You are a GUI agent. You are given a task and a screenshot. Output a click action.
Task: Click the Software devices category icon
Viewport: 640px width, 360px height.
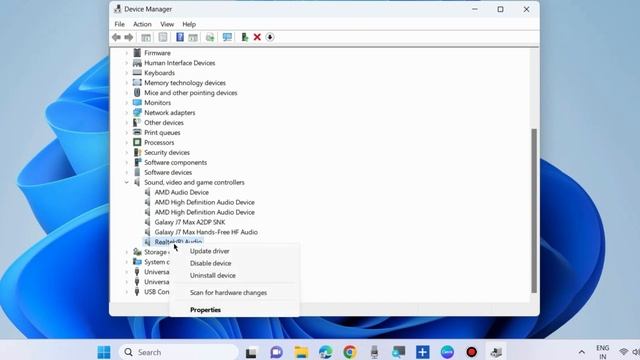tap(137, 172)
